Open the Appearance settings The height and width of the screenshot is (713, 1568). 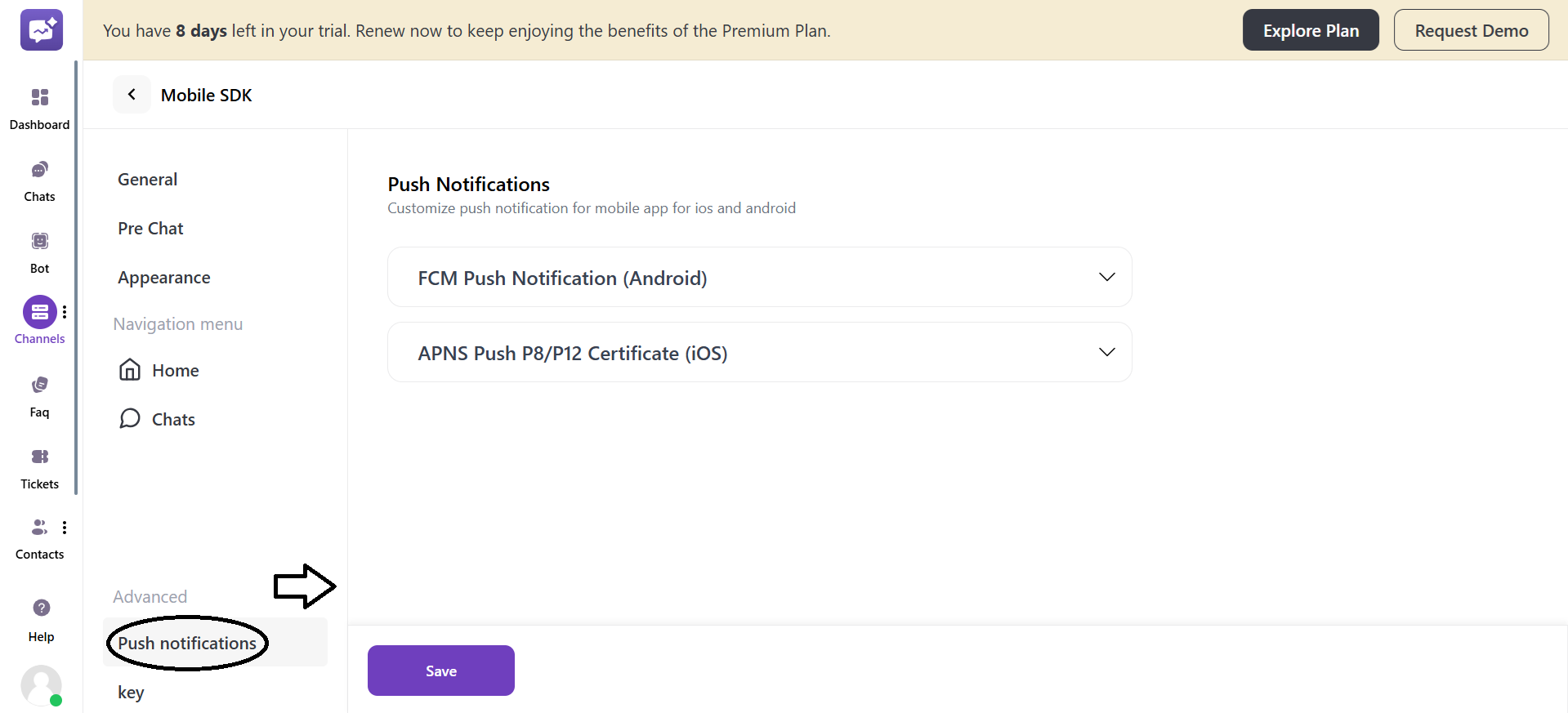163,277
